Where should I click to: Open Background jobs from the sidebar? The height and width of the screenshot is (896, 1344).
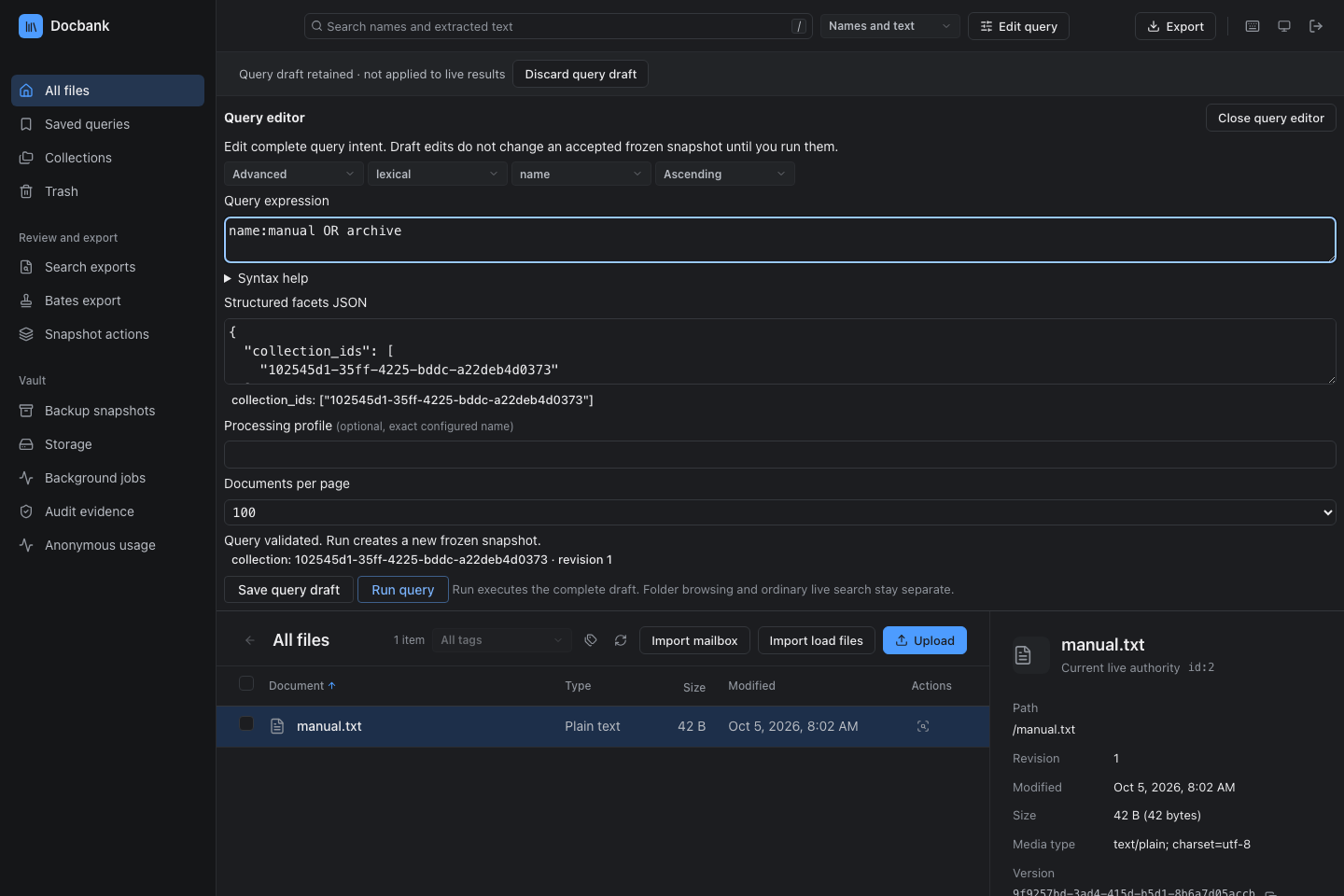click(x=107, y=478)
